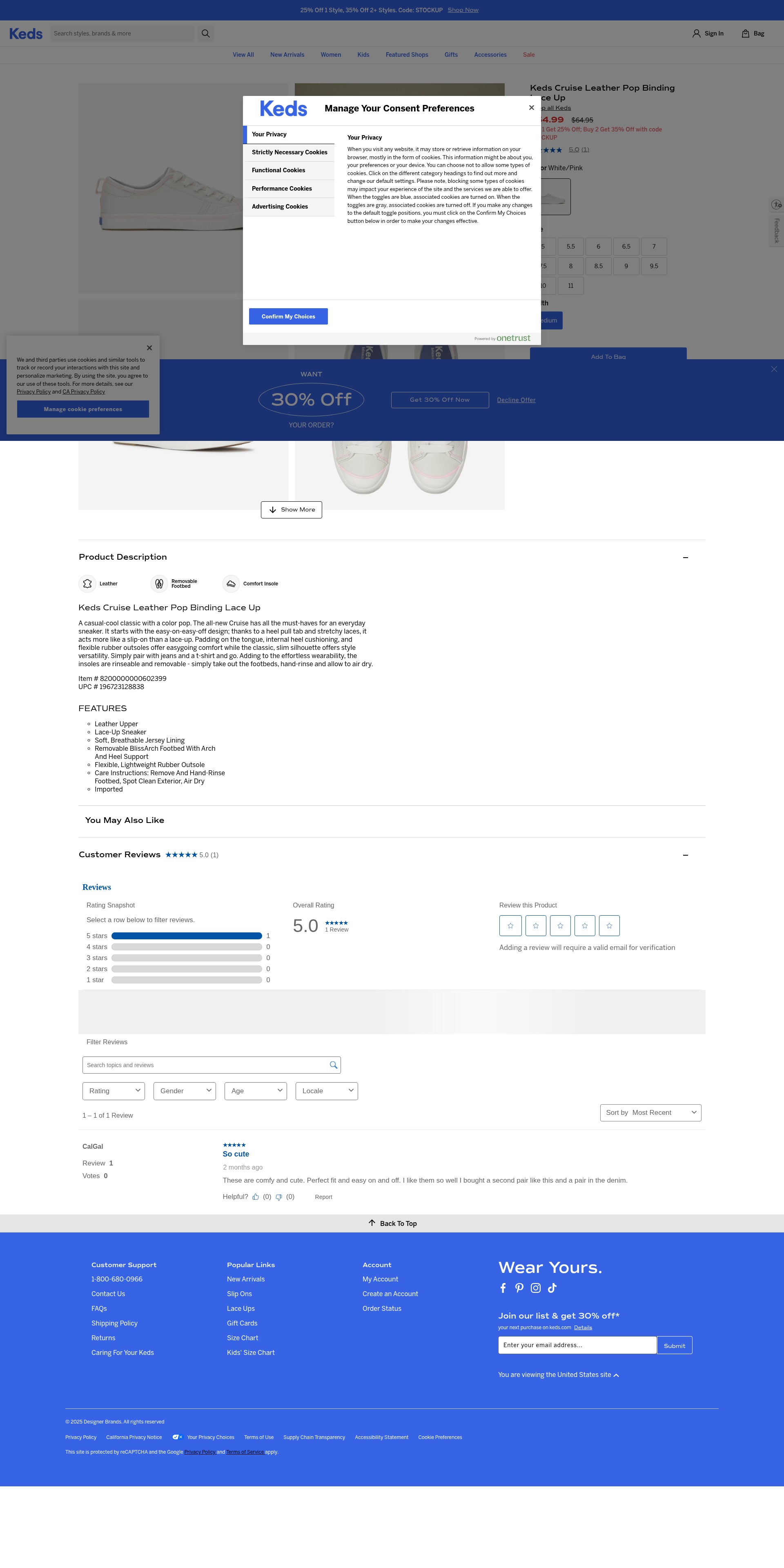Open the New Arrivals menu

pos(287,55)
